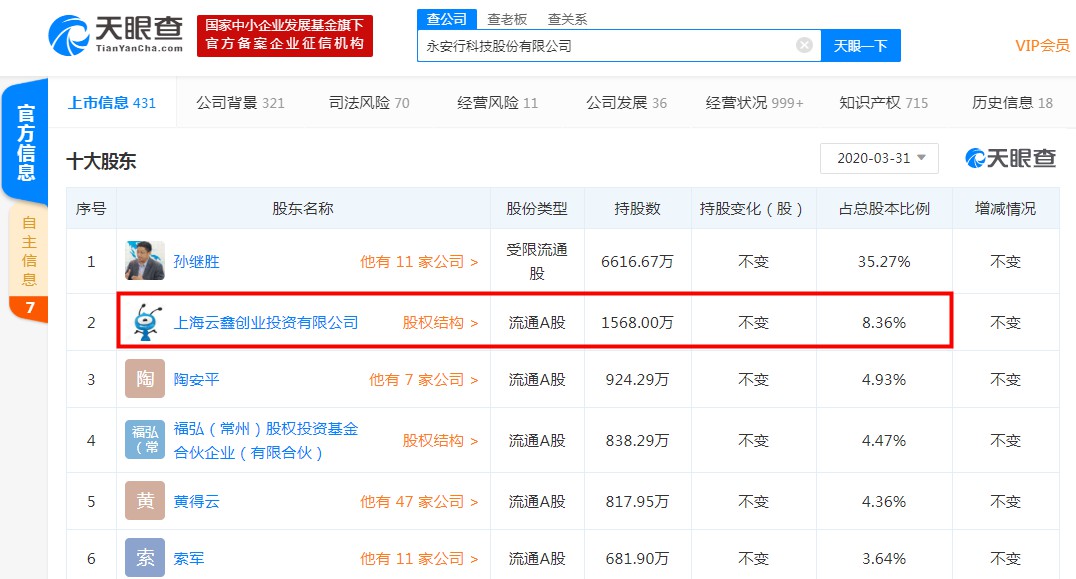Screen dimensions: 1076x579
Task: Open the 经营状况 999+ tab
Action: pyautogui.click(x=754, y=103)
